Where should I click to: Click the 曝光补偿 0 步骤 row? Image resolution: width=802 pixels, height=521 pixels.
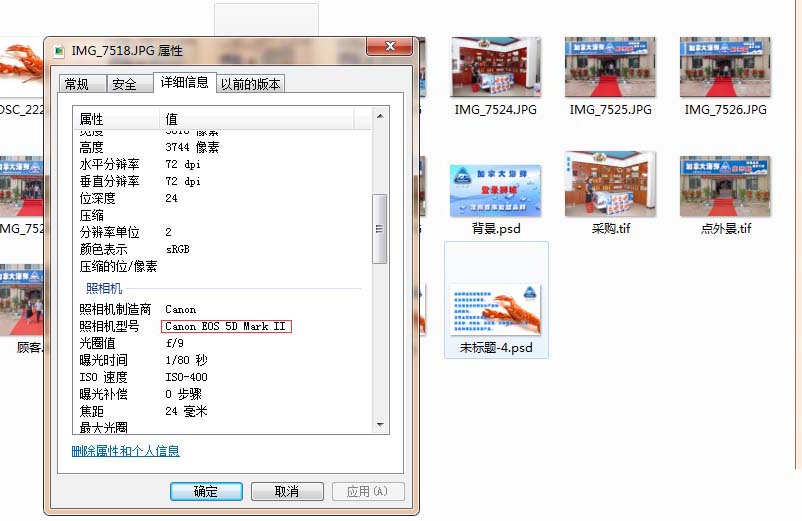(222, 394)
